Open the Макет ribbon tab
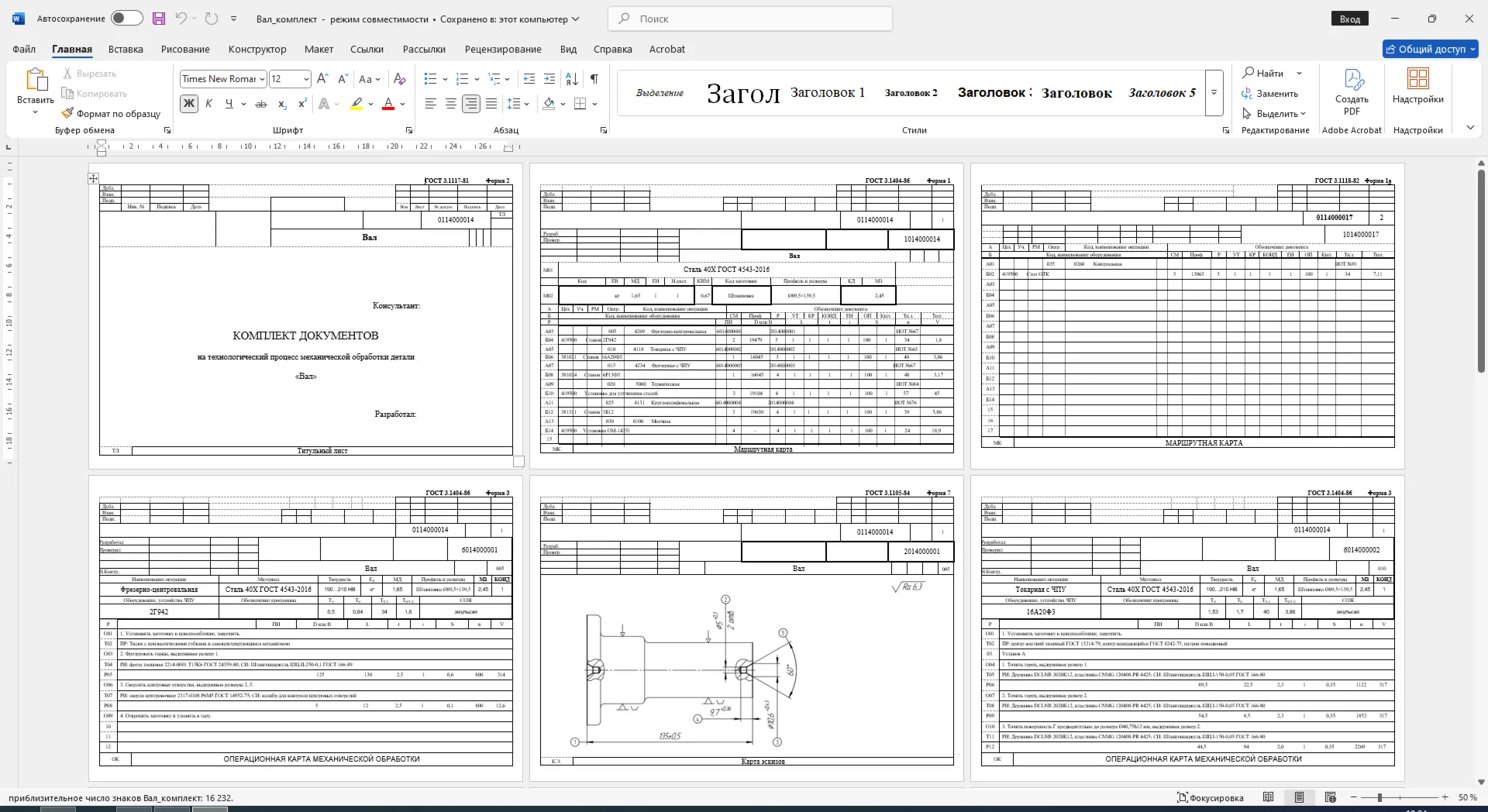The height and width of the screenshot is (812, 1488). [x=319, y=49]
